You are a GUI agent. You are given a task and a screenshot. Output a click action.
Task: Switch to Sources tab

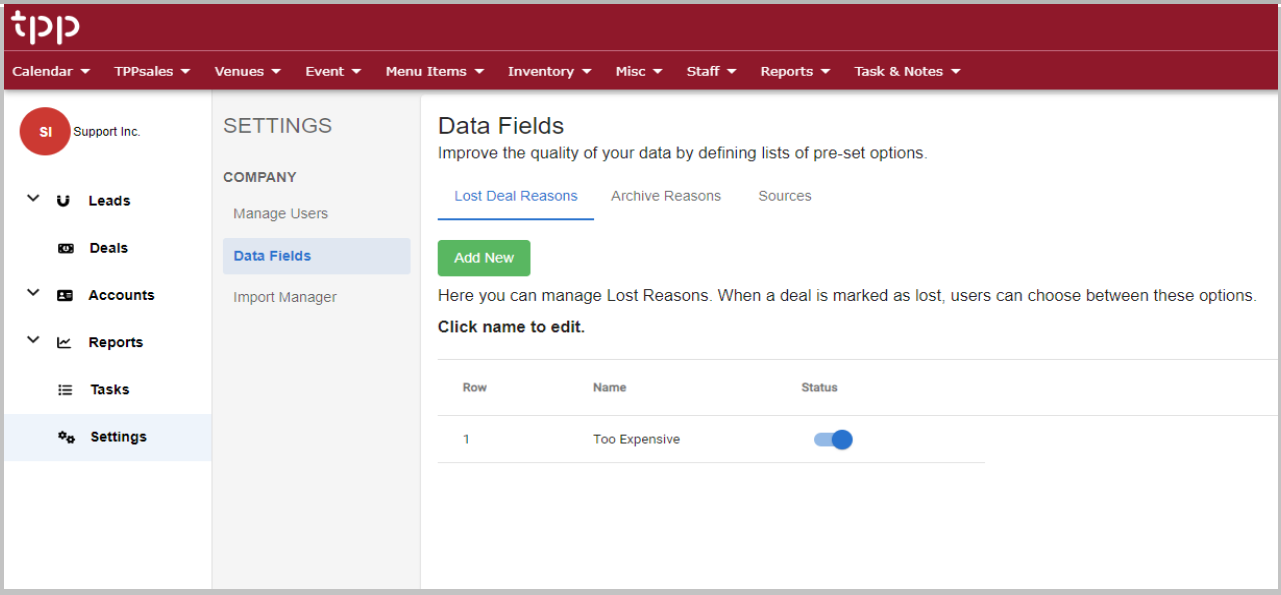(x=785, y=196)
